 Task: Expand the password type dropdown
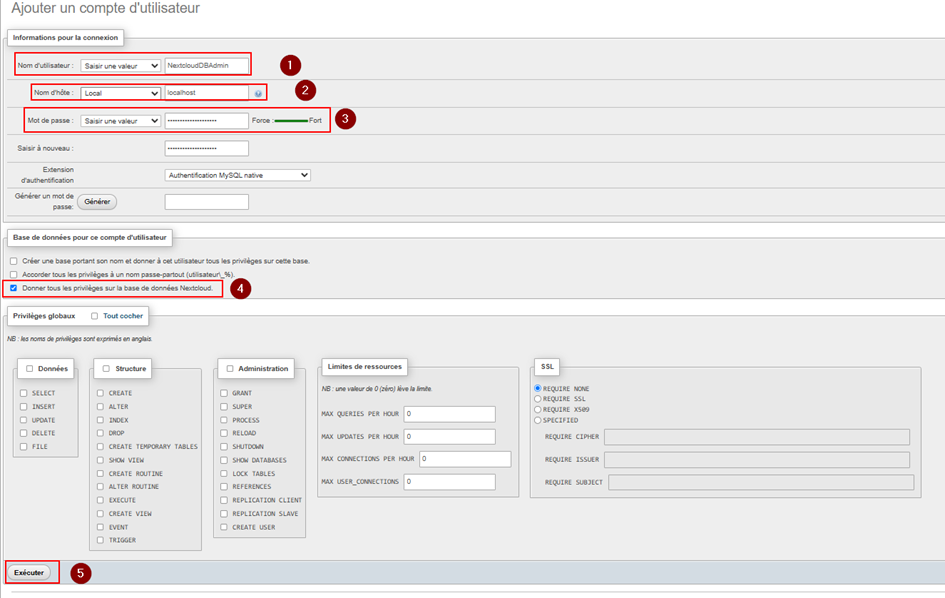pyautogui.click(x=120, y=121)
